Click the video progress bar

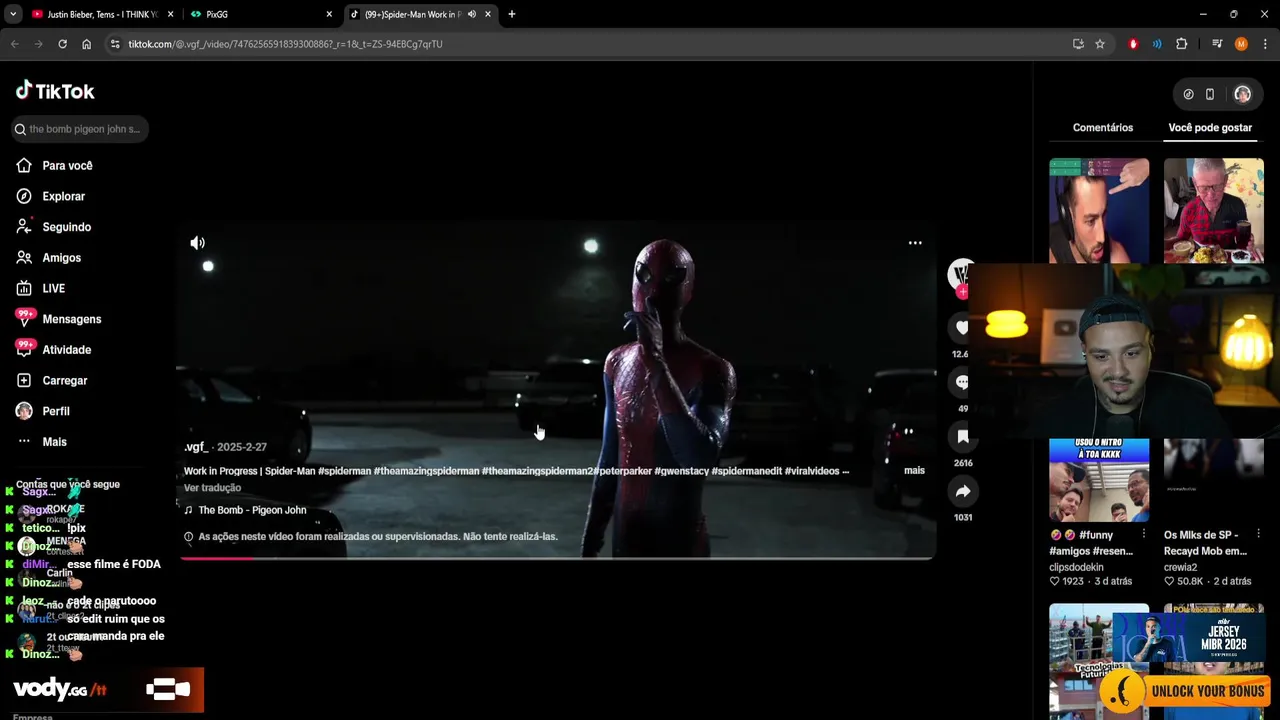pos(556,558)
